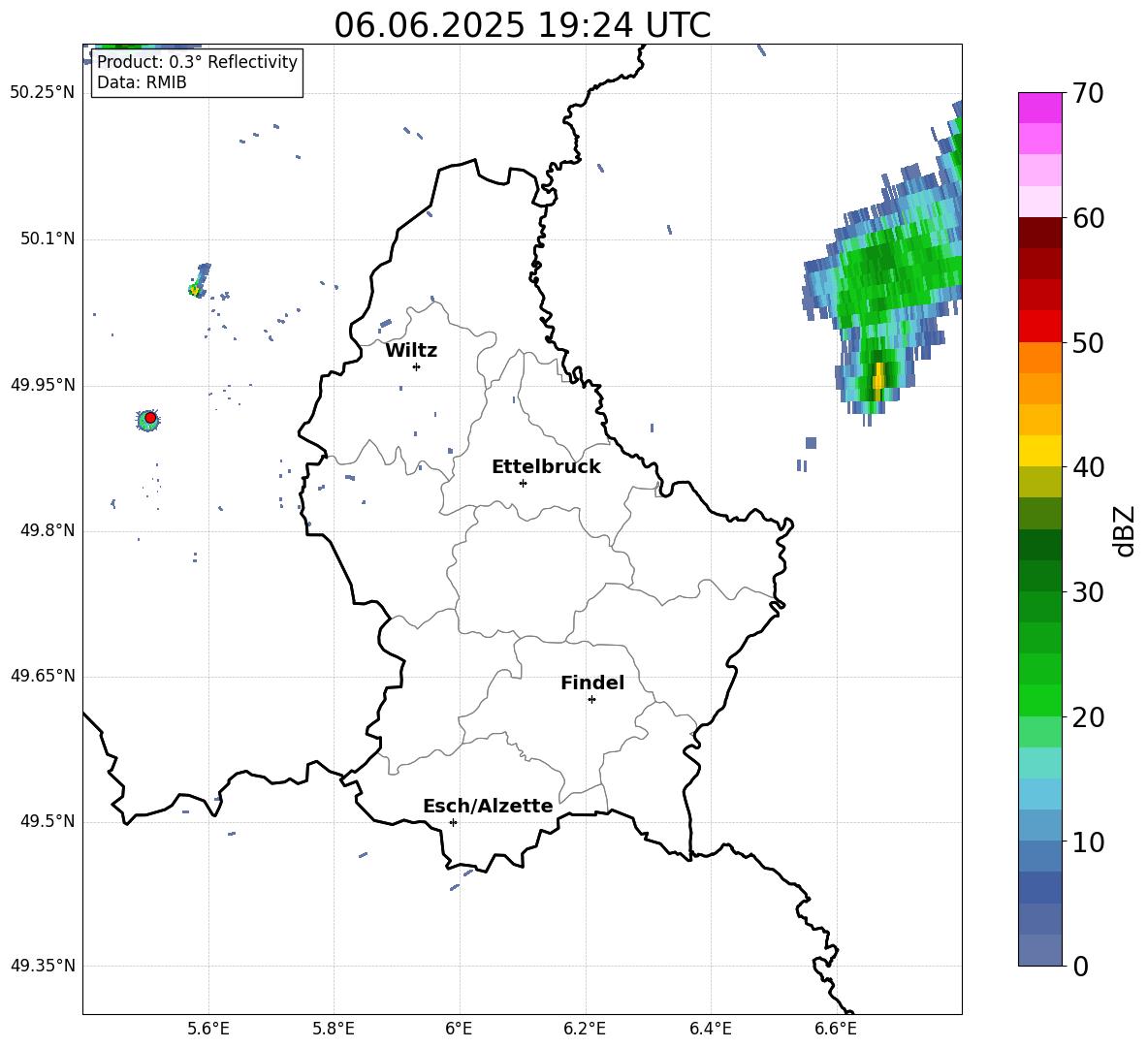This screenshot has width=1148, height=1048.
Task: Click the 49.95°N latitude label
Action: coord(43,384)
